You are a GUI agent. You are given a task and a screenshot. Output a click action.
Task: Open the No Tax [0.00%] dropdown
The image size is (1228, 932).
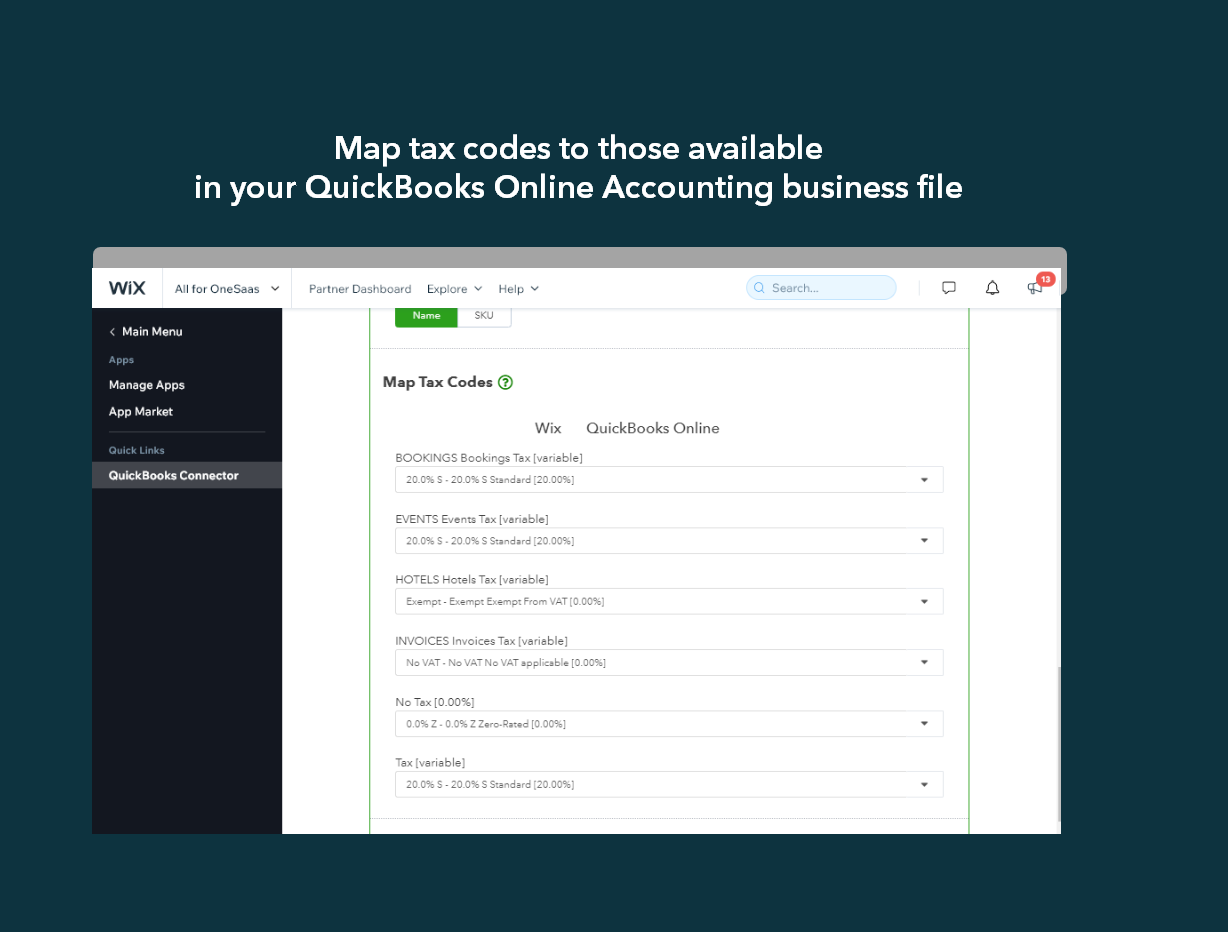pos(669,724)
